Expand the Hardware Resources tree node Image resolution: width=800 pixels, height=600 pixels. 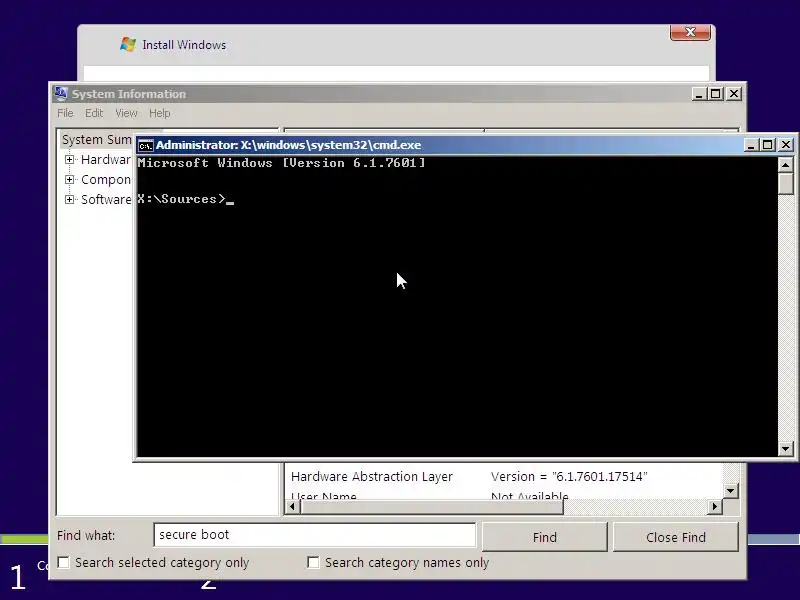pyautogui.click(x=69, y=160)
